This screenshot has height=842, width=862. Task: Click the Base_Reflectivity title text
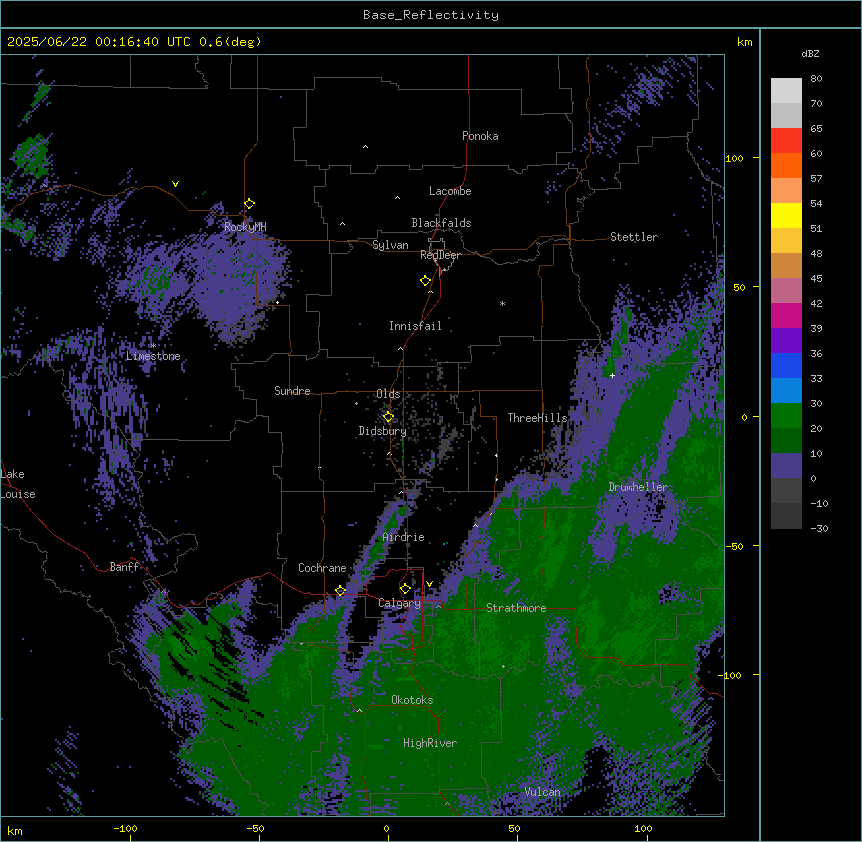pyautogui.click(x=431, y=15)
